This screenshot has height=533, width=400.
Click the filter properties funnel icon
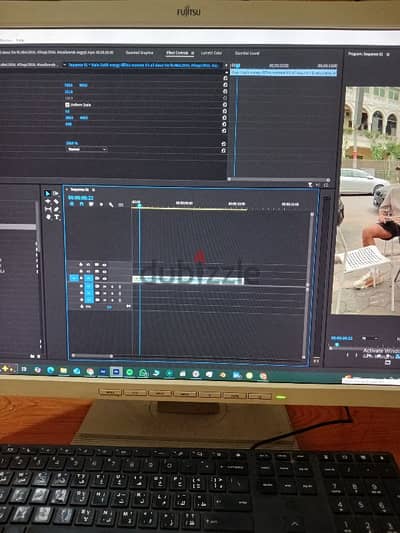(x=310, y=185)
